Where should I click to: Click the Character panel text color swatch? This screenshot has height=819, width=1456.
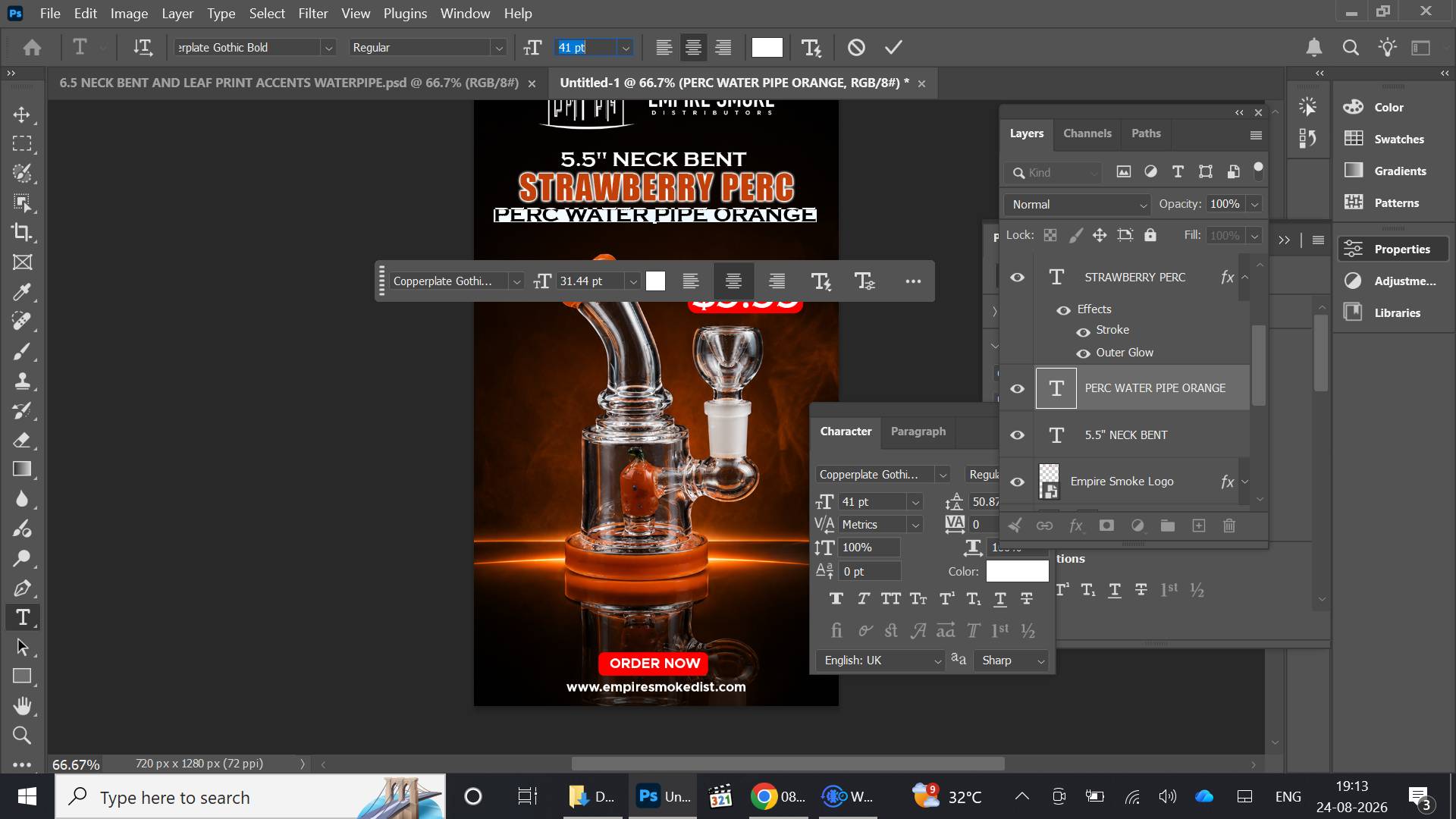(1017, 571)
